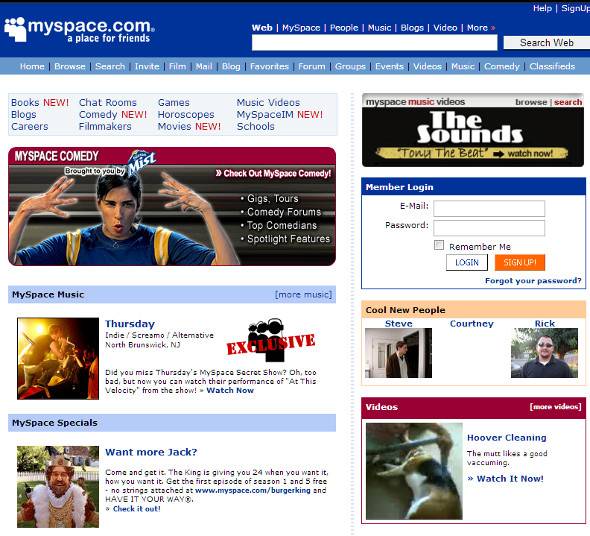Click Steve's profile photo

click(398, 353)
